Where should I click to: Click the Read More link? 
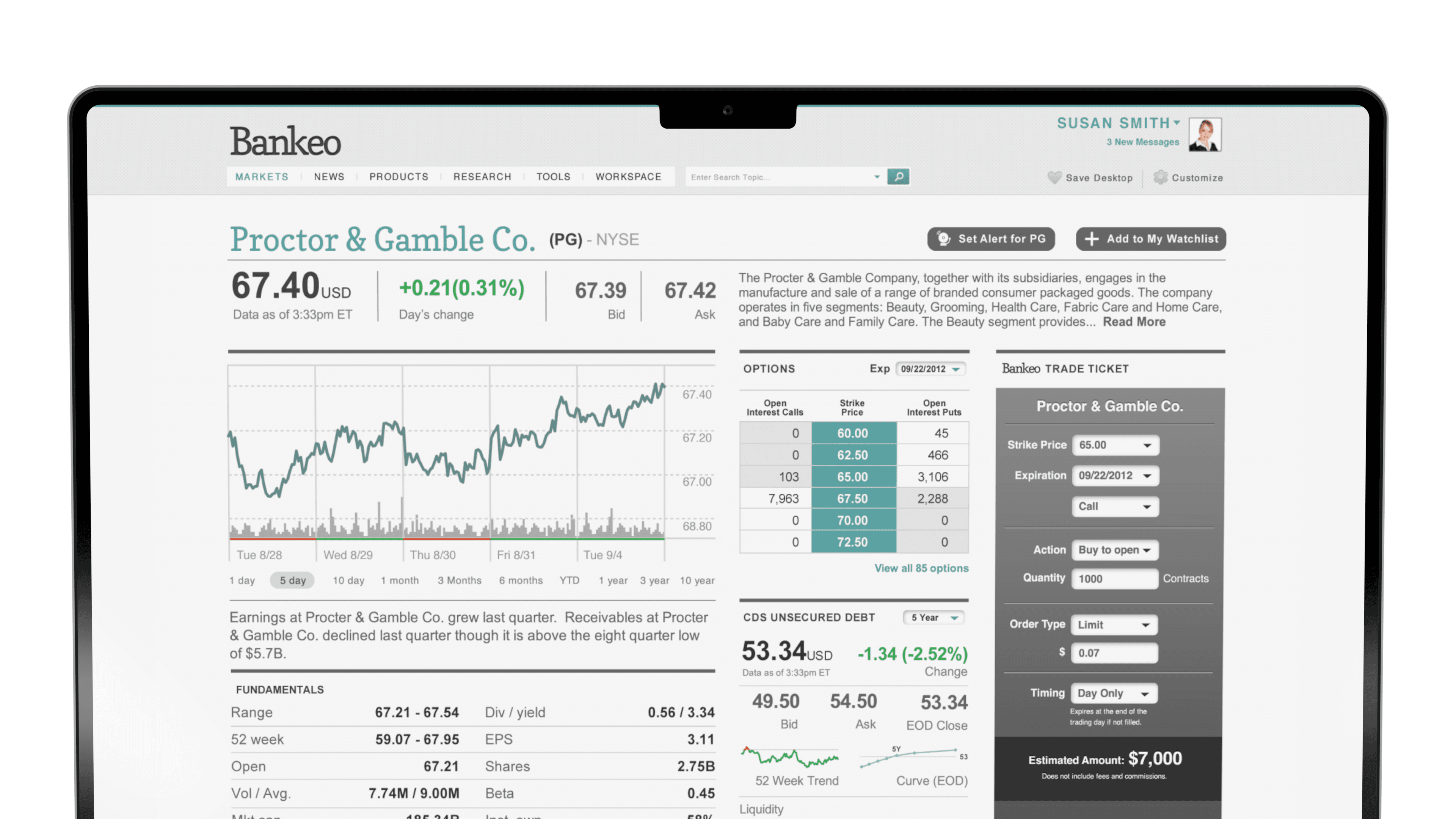pos(1134,322)
